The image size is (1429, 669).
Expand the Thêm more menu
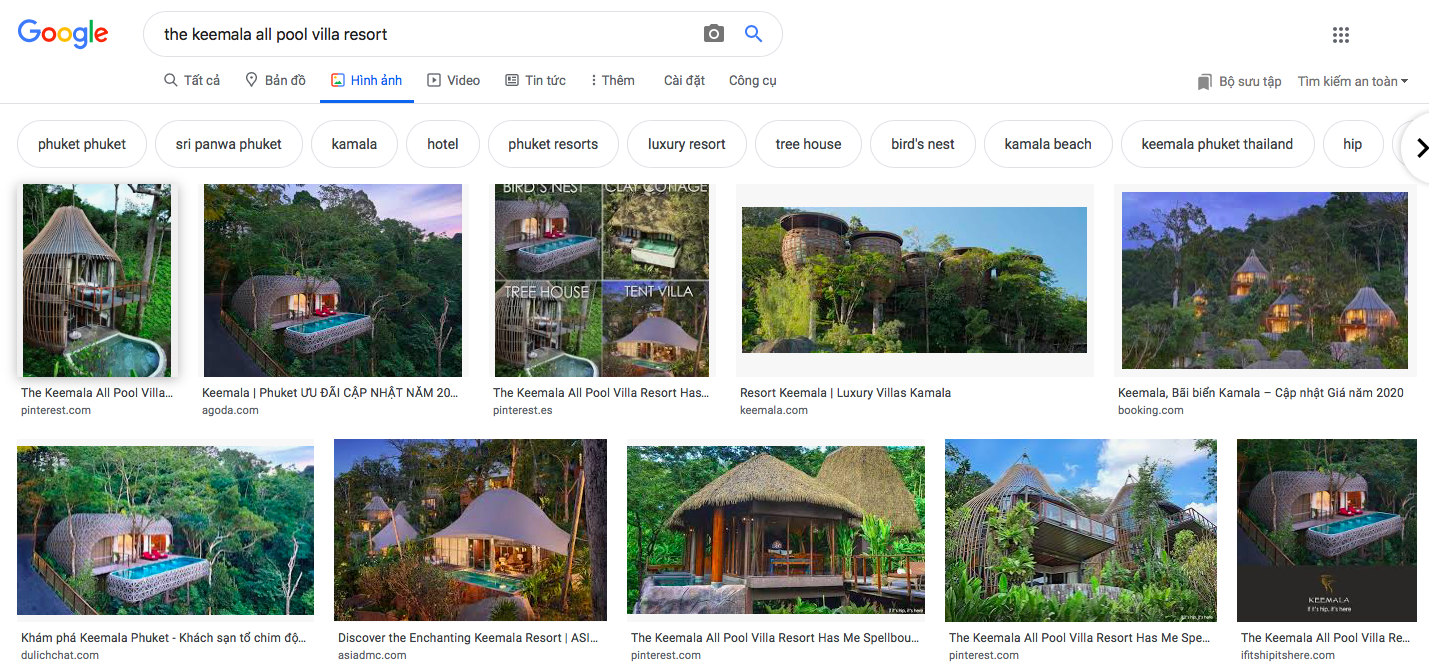612,80
